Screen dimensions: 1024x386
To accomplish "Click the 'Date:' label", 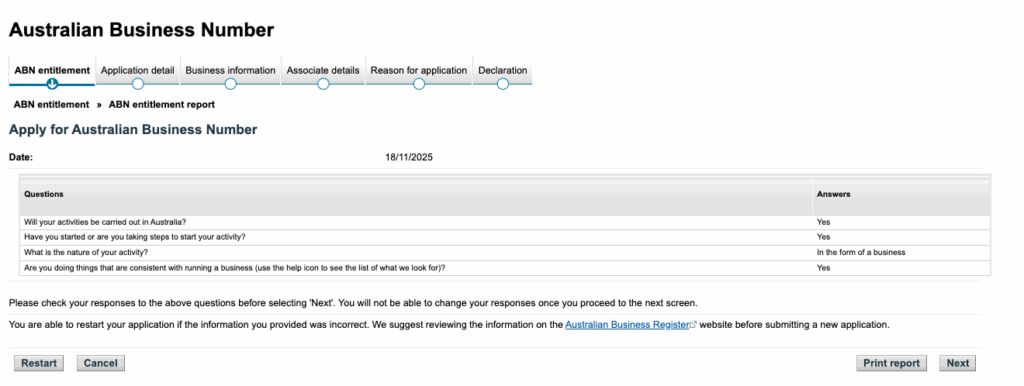I will point(21,157).
